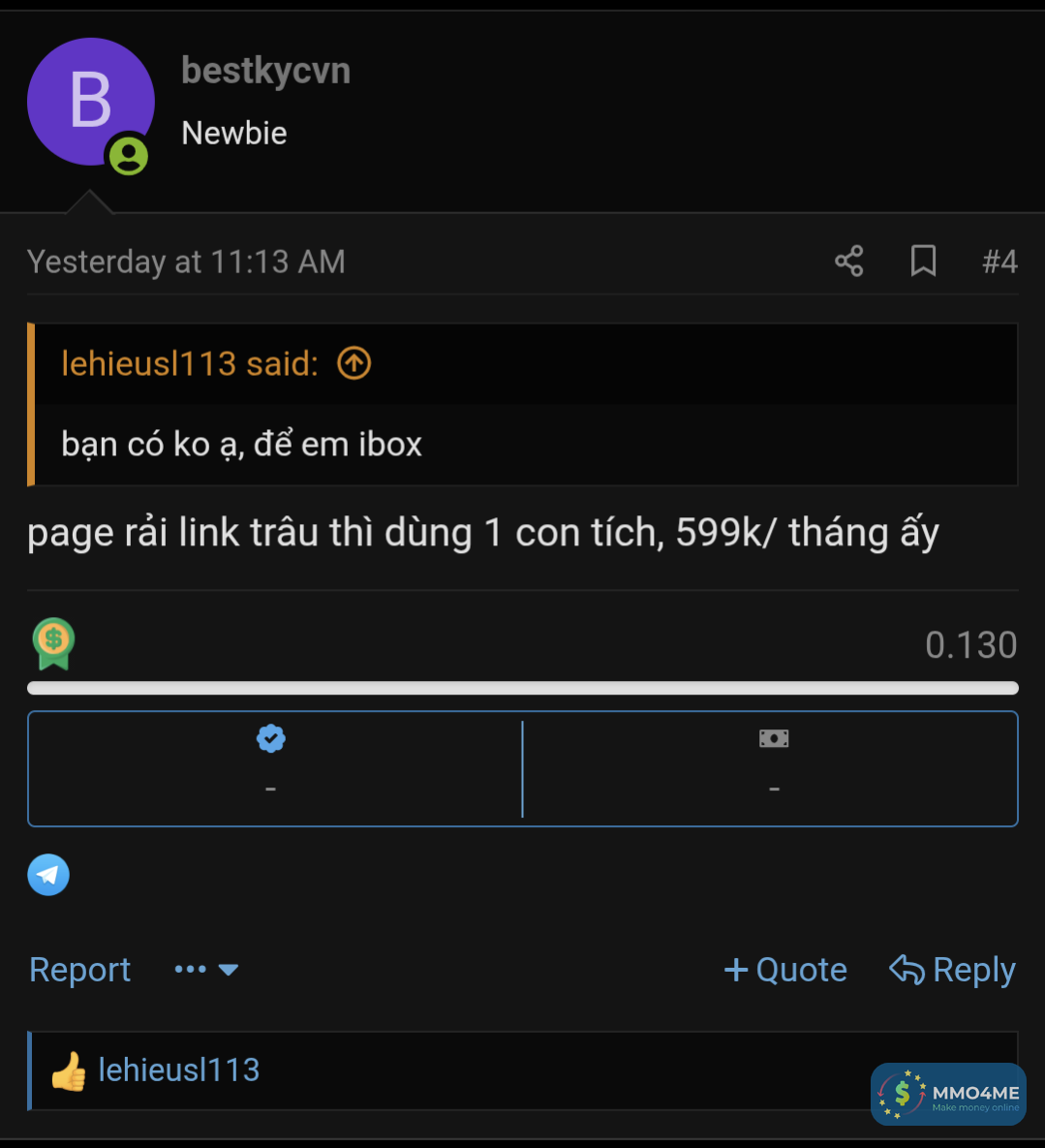
Task: Reply to this post
Action: (952, 970)
